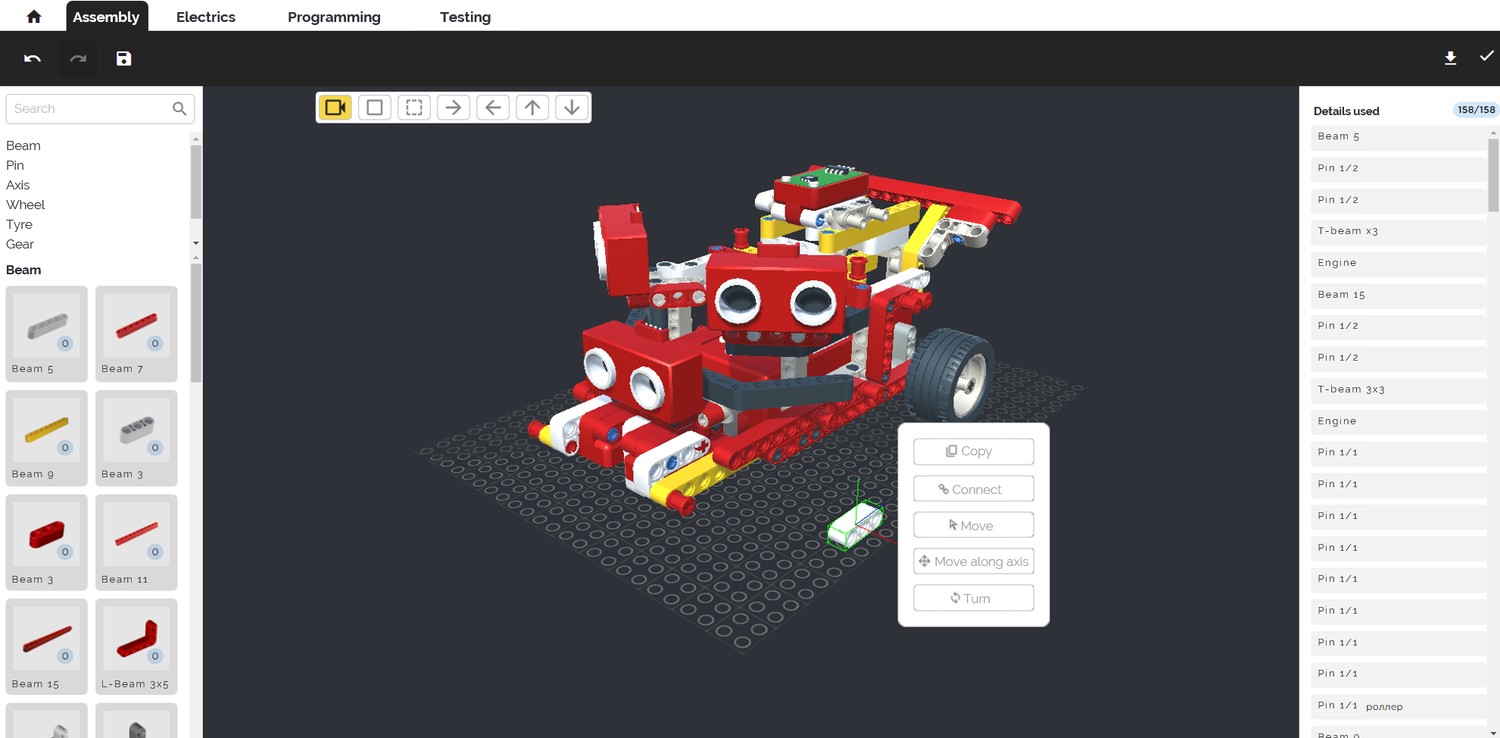
Task: Click the down arrow view button
Action: pos(572,107)
